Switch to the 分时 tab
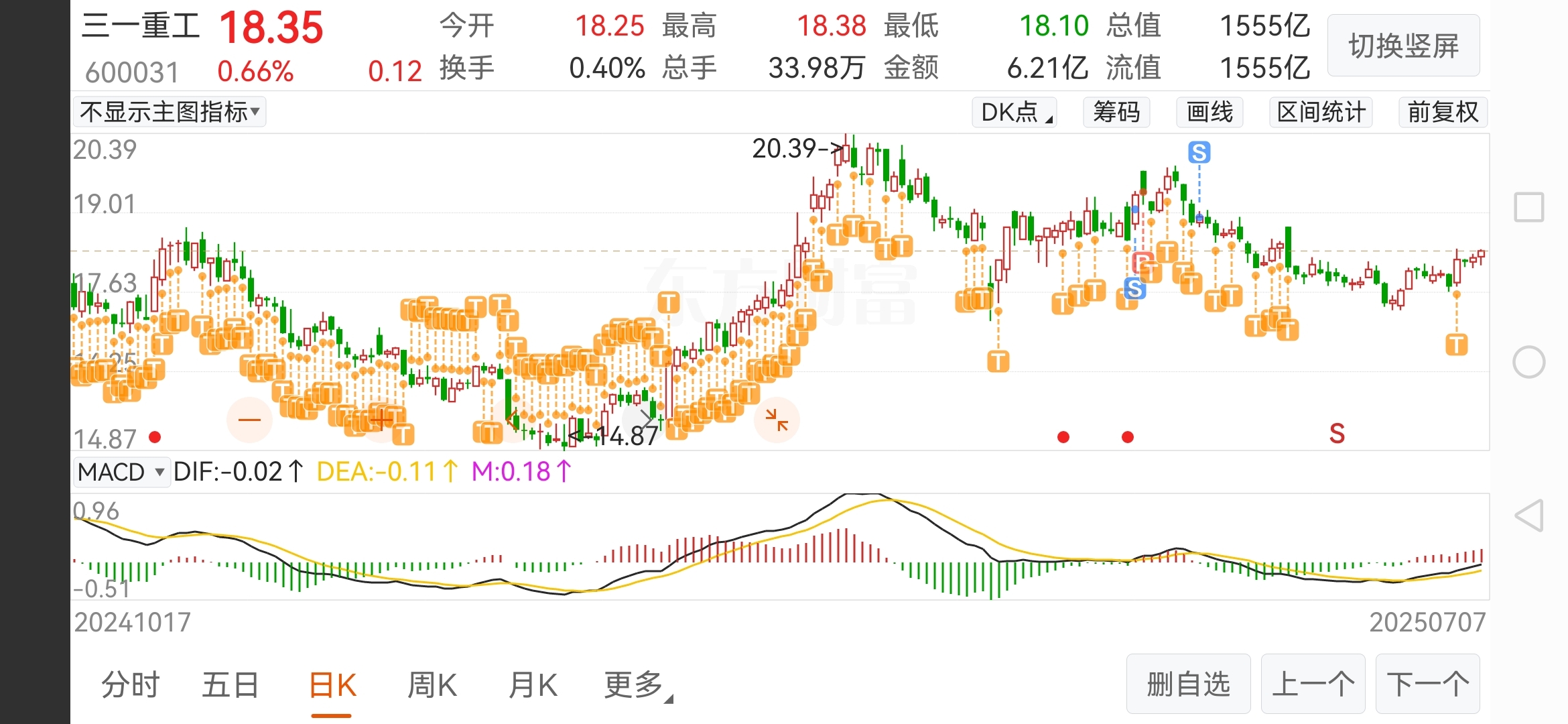 pos(131,685)
